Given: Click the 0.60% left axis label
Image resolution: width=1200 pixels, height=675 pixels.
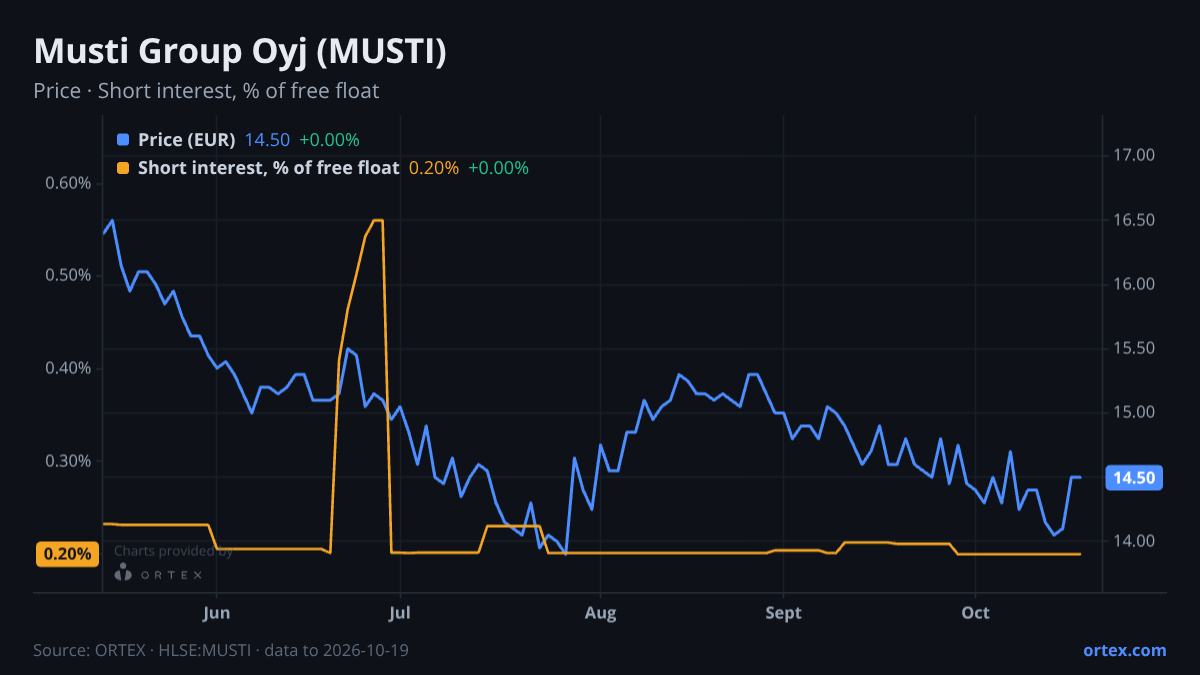Looking at the screenshot, I should point(67,183).
